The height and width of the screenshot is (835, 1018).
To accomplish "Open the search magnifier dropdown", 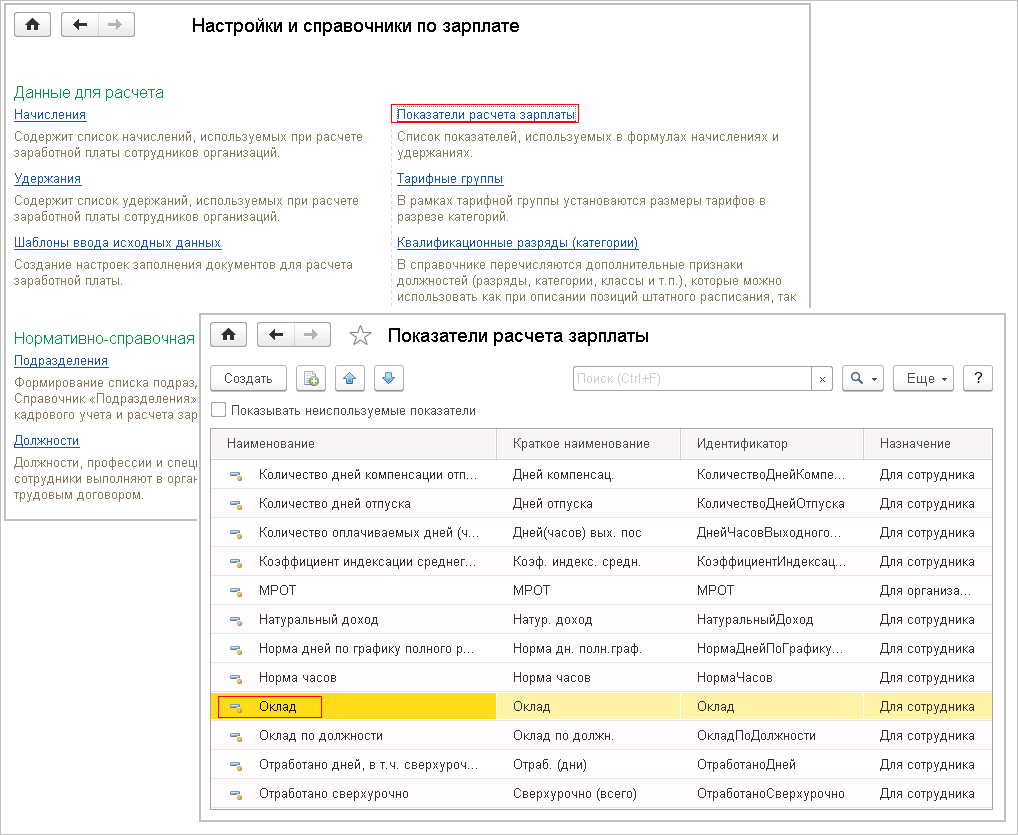I will (x=863, y=379).
